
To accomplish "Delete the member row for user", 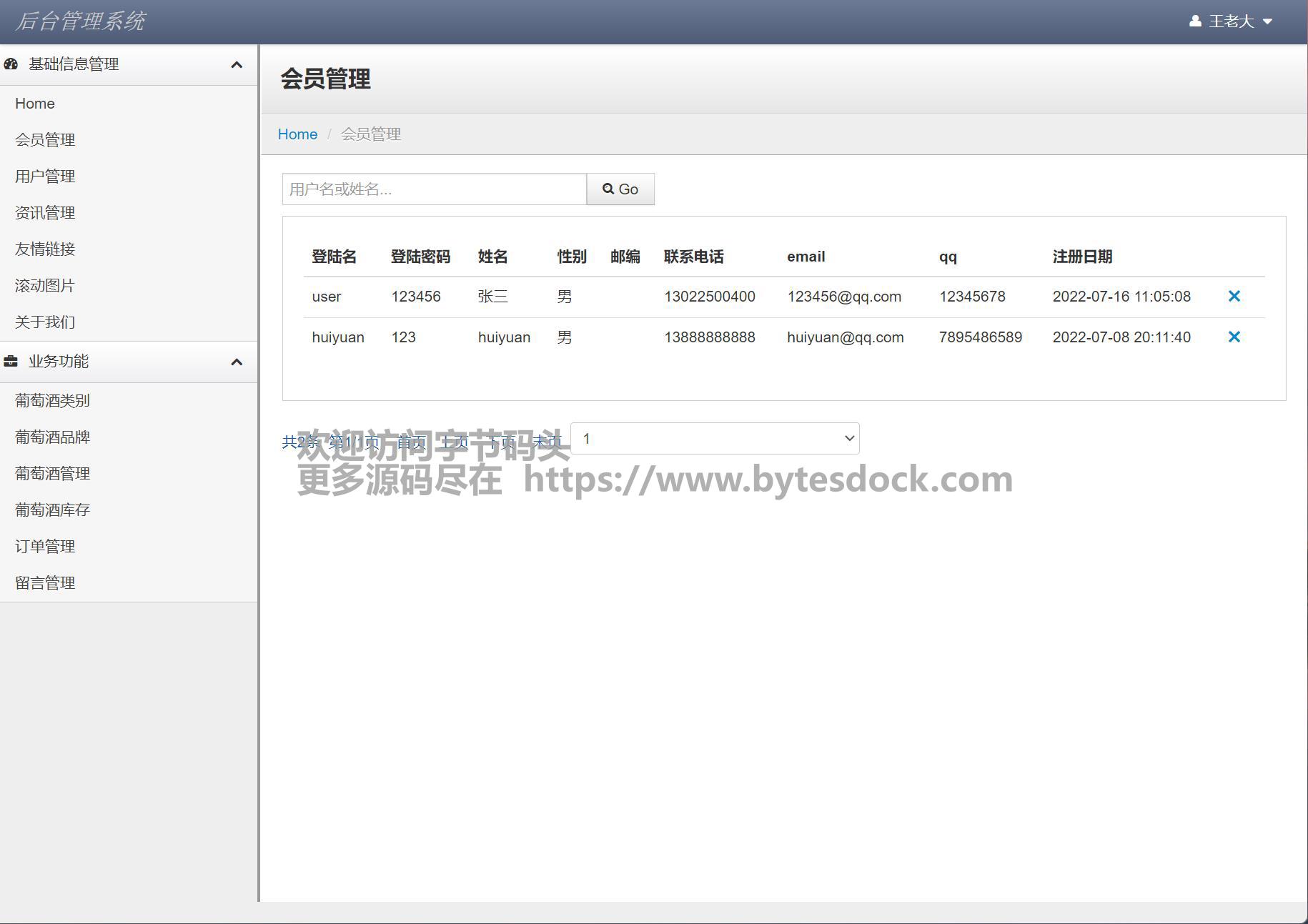I will [1234, 297].
